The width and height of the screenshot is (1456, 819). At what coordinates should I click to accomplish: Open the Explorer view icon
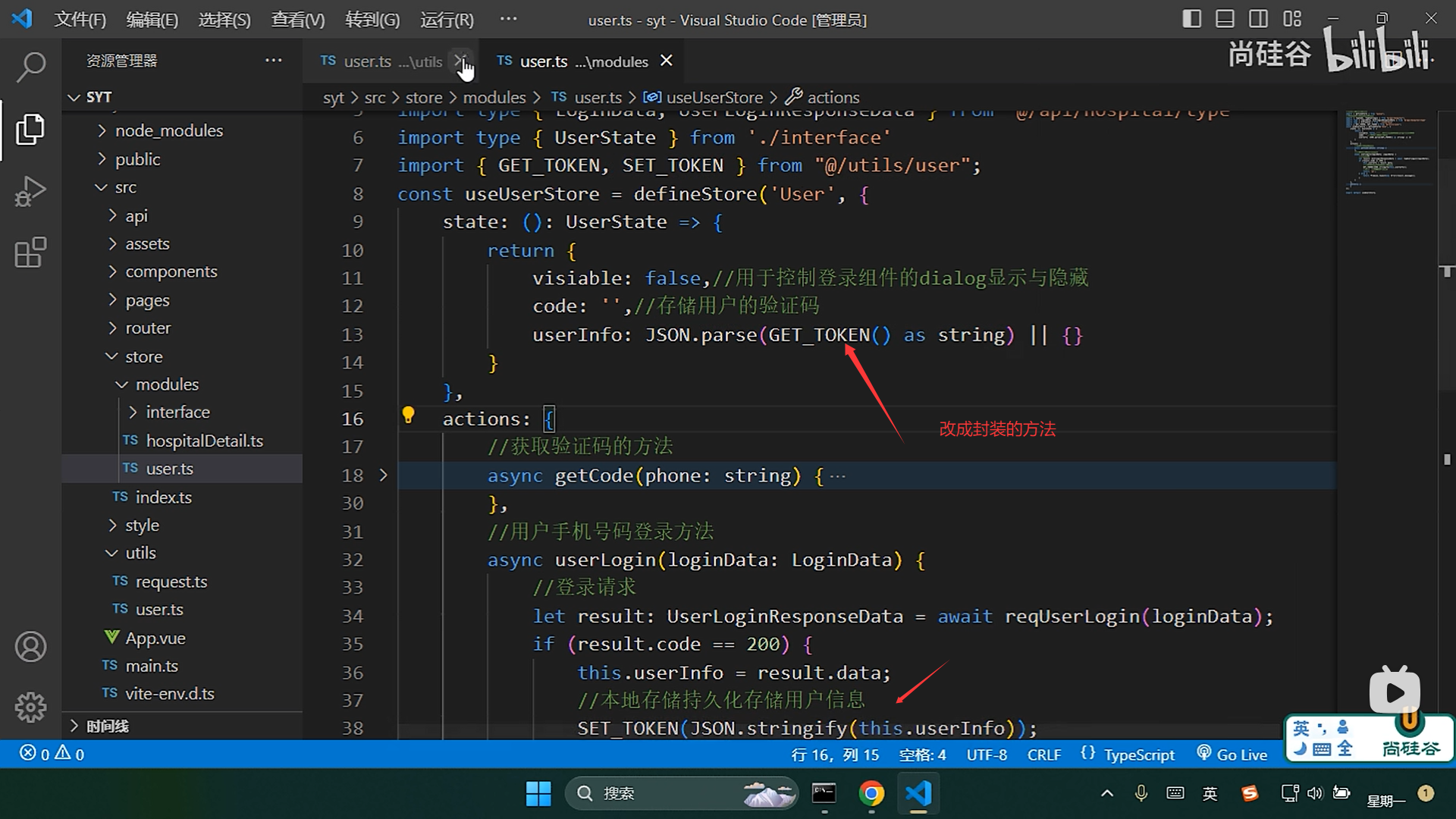30,129
